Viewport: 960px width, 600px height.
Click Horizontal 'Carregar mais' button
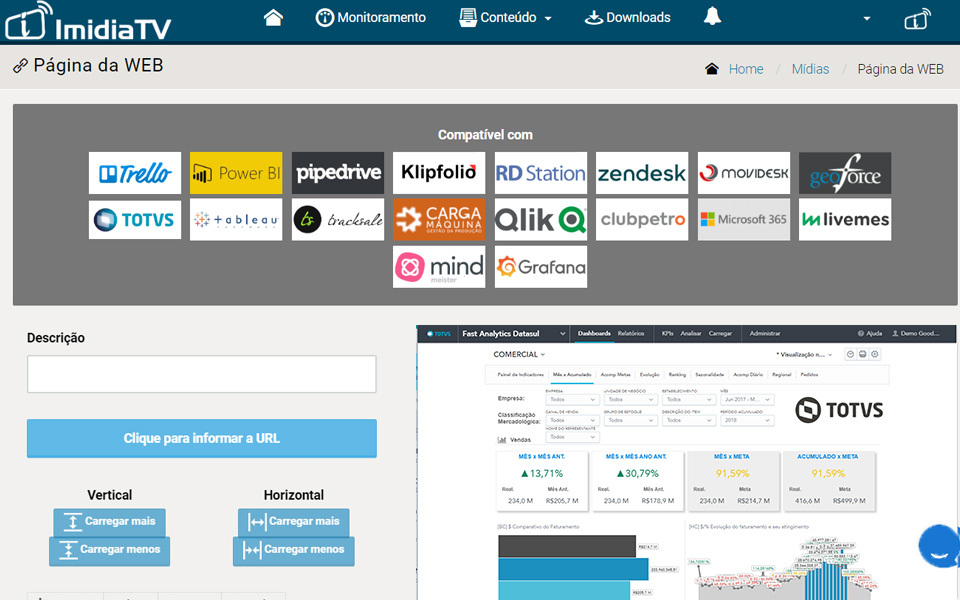tap(294, 522)
